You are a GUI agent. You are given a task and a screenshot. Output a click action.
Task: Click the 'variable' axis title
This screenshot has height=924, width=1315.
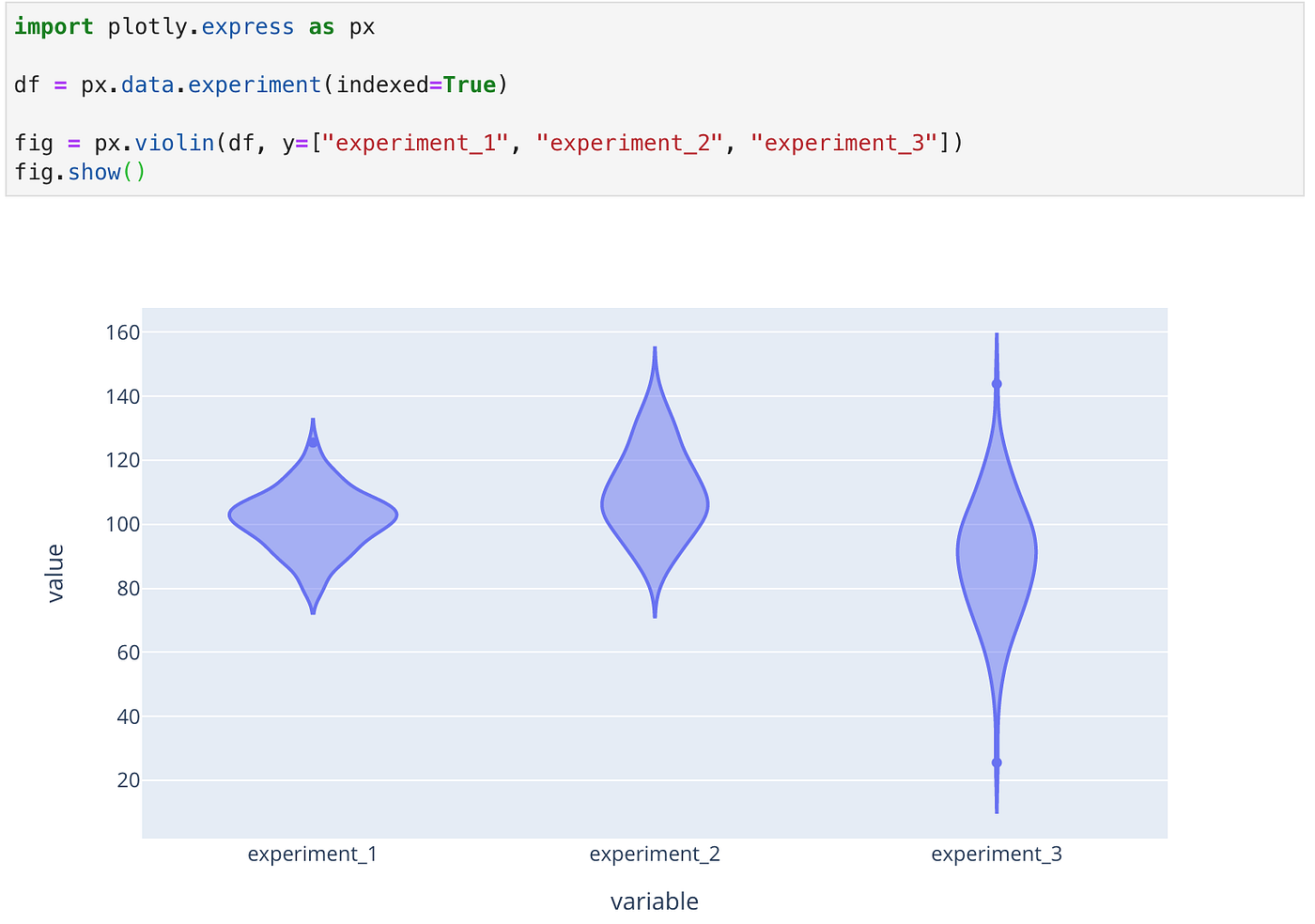(655, 901)
